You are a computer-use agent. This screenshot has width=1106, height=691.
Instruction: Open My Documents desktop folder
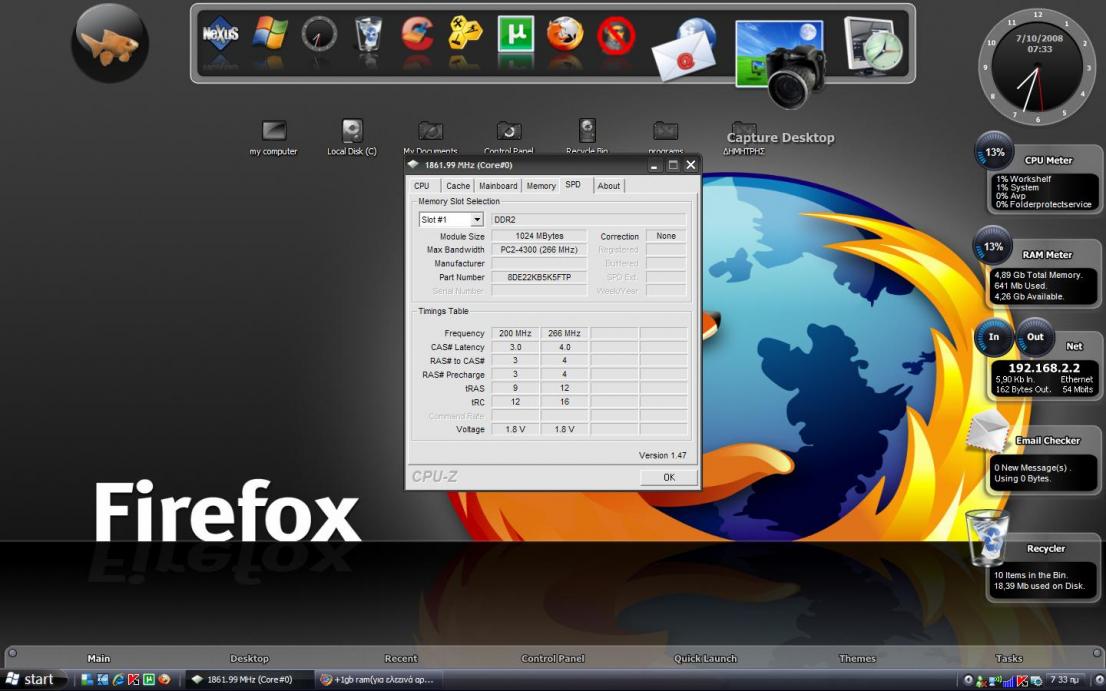(430, 137)
